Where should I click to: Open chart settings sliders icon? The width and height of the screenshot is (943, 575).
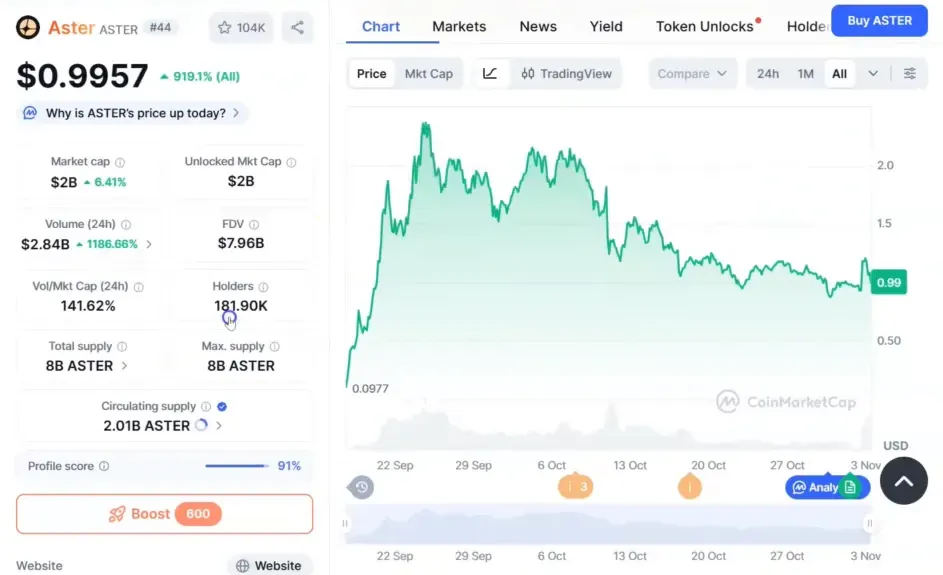pyautogui.click(x=909, y=74)
